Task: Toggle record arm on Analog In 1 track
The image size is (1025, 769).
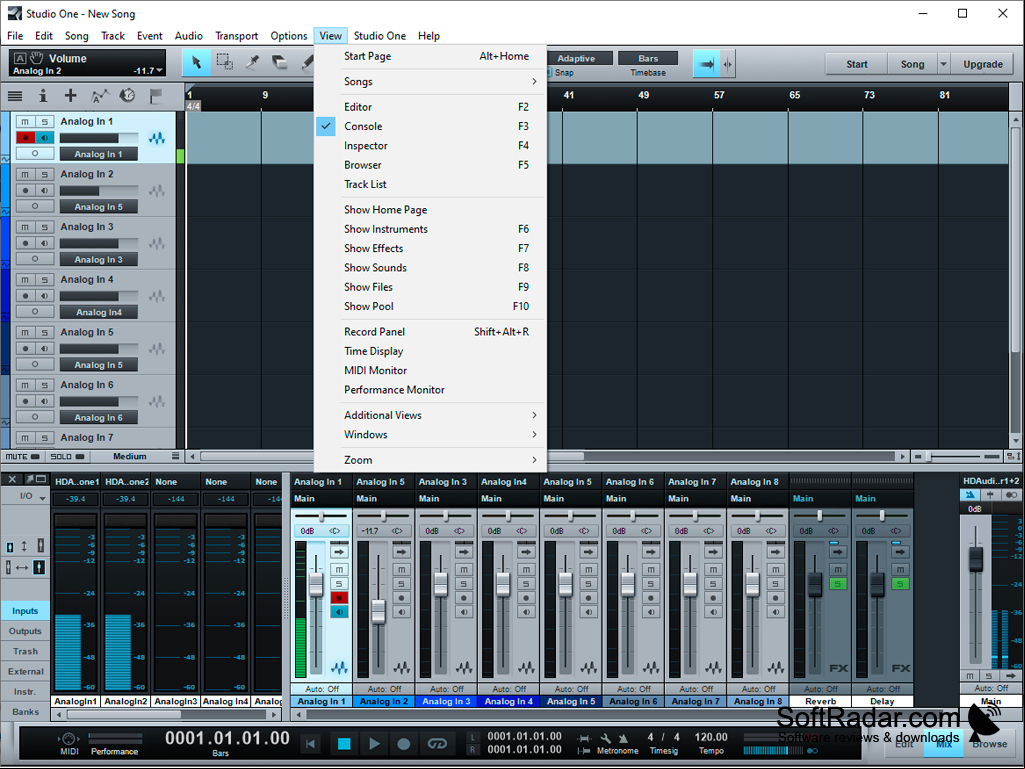Action: 25,137
